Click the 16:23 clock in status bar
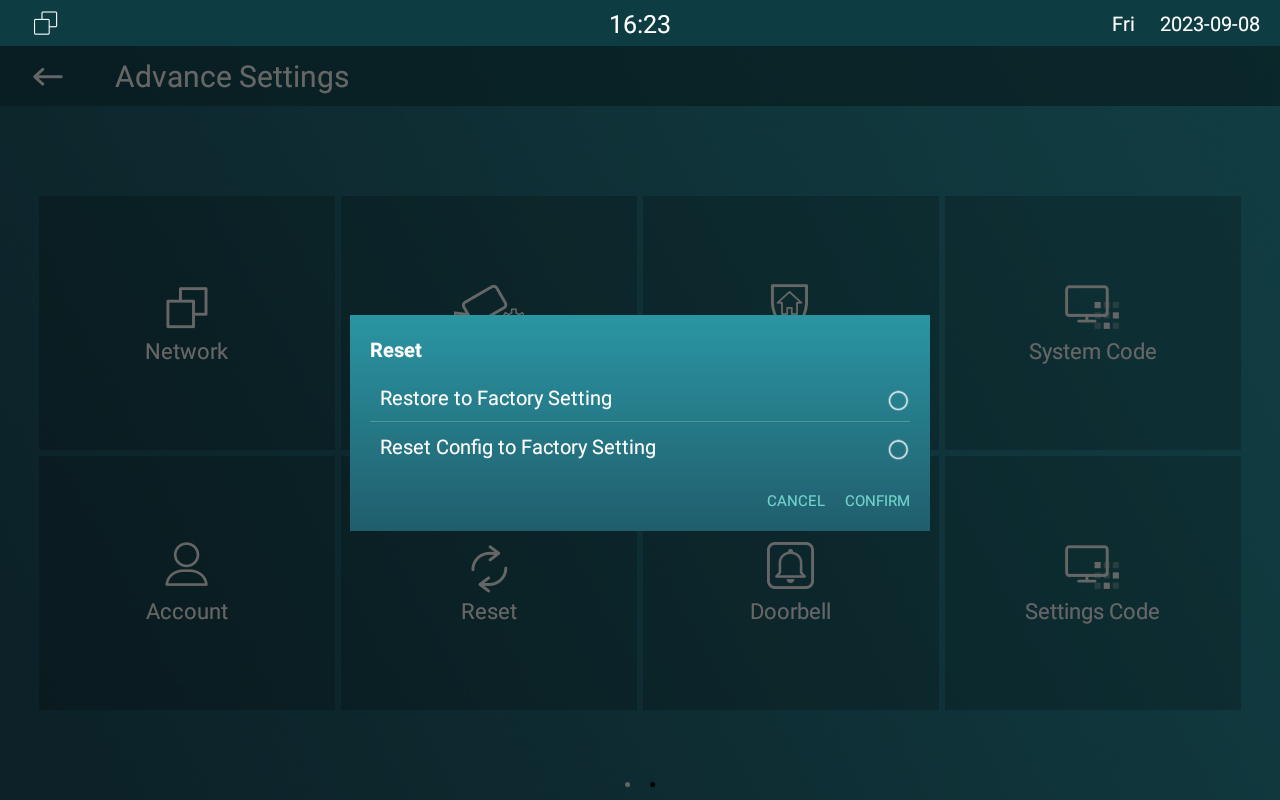Image resolution: width=1280 pixels, height=800 pixels. point(640,24)
